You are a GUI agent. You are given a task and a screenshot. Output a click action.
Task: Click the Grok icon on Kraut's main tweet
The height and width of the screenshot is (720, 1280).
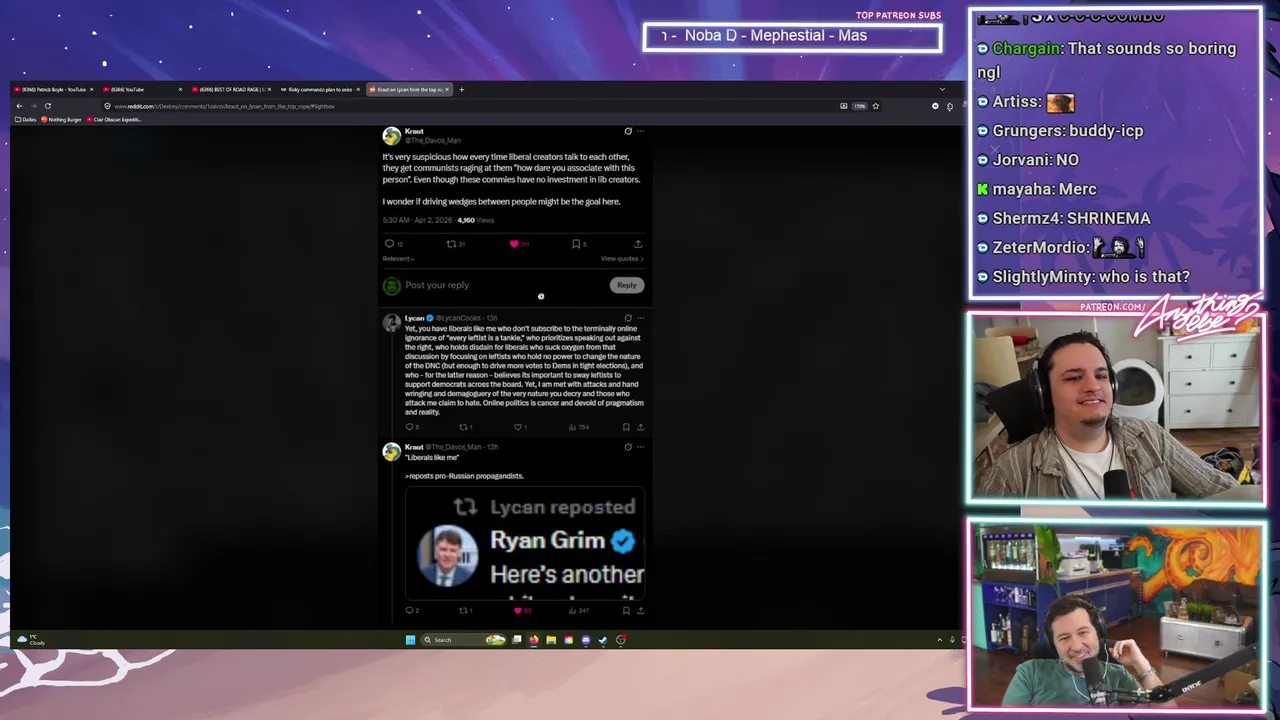pos(628,131)
